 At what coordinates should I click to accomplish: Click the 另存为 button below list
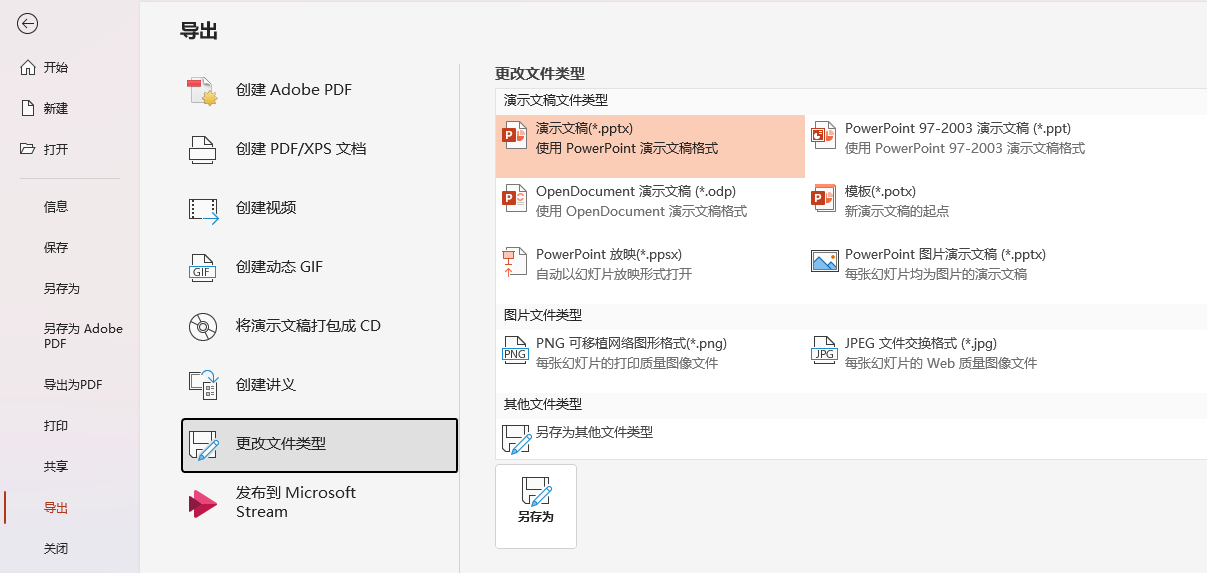pos(536,506)
